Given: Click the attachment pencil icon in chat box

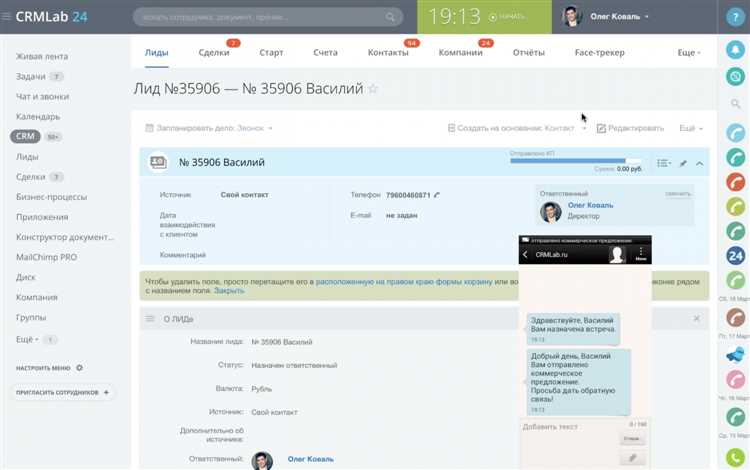Looking at the screenshot, I should (632, 458).
